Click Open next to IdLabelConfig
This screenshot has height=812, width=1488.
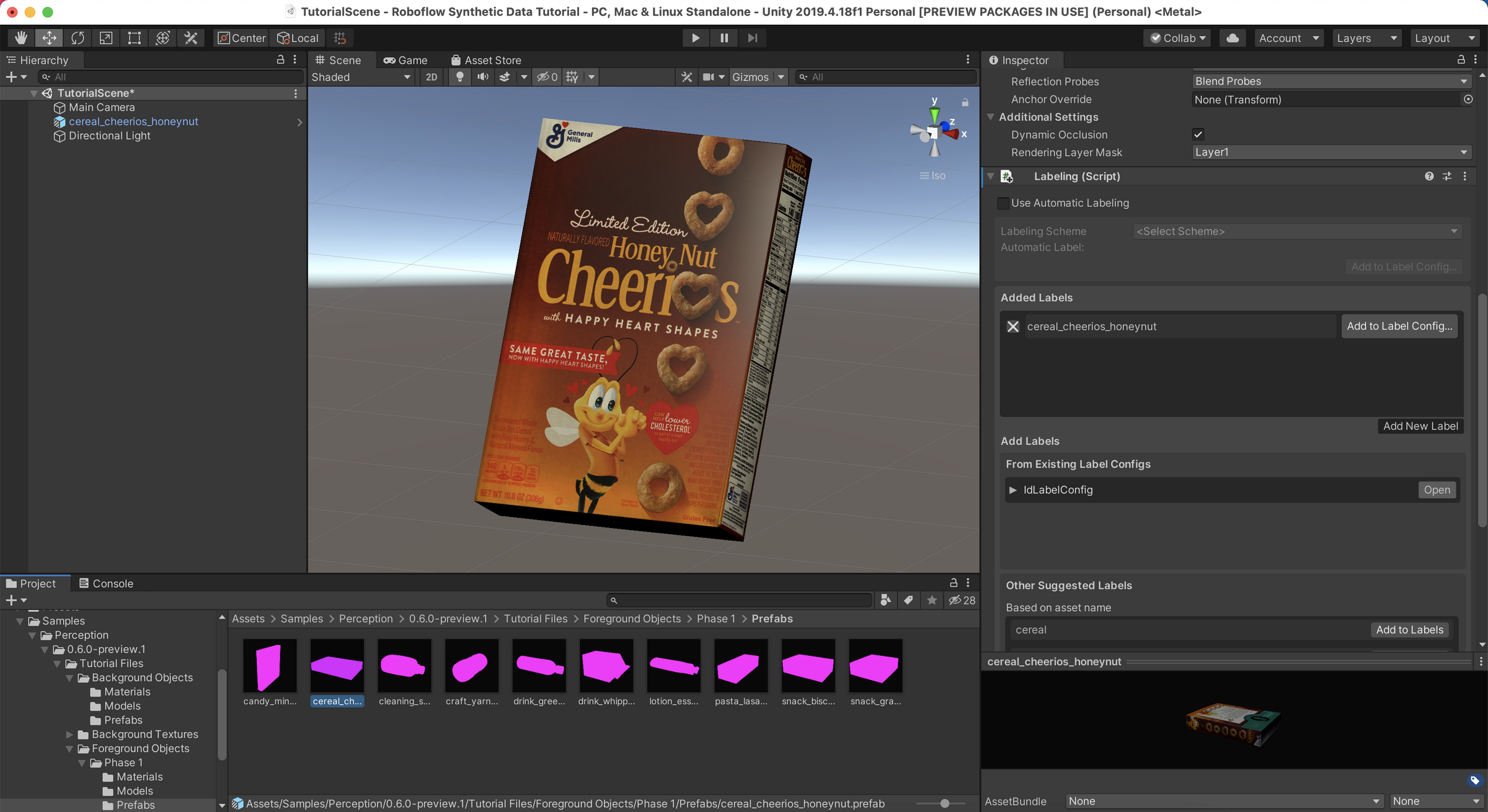[x=1437, y=490]
